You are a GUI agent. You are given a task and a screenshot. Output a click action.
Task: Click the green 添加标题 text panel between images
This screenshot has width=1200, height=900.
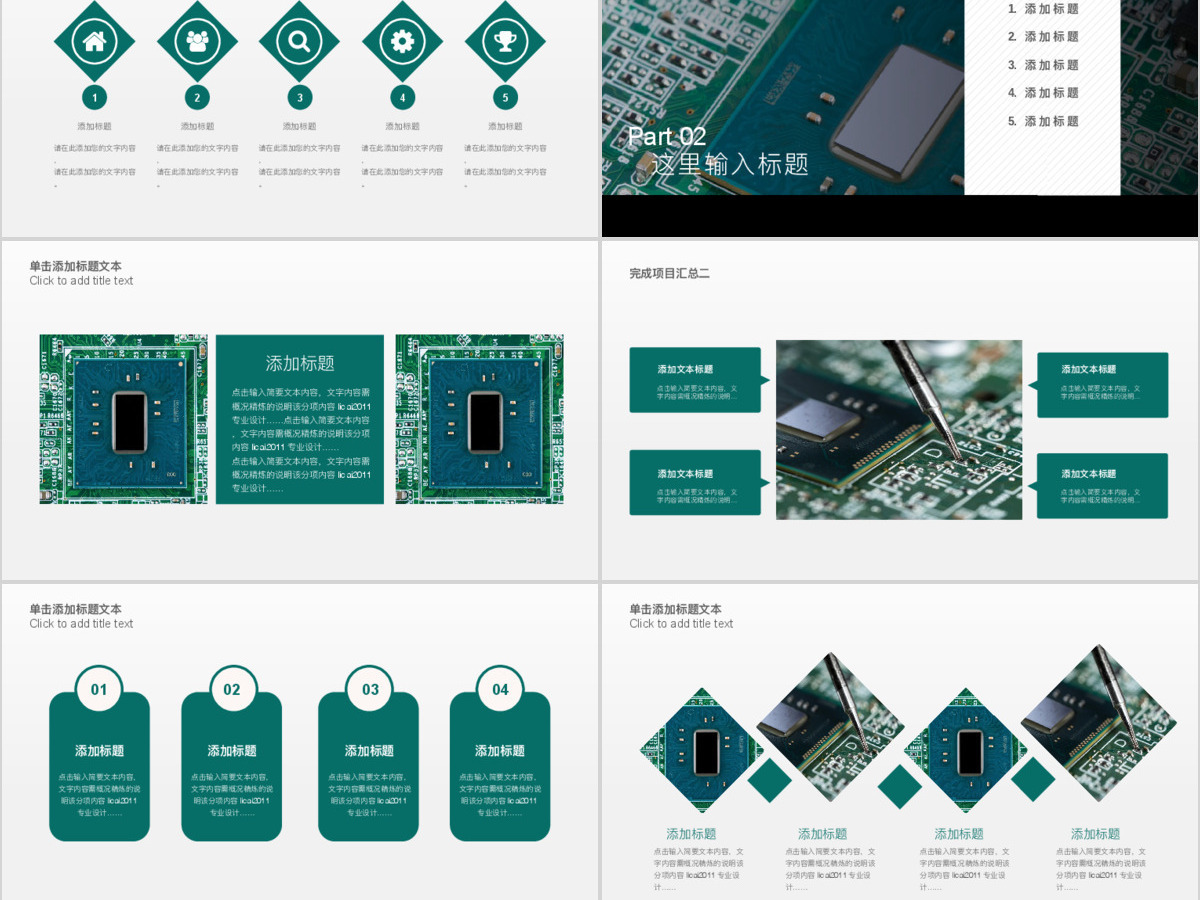pyautogui.click(x=300, y=419)
